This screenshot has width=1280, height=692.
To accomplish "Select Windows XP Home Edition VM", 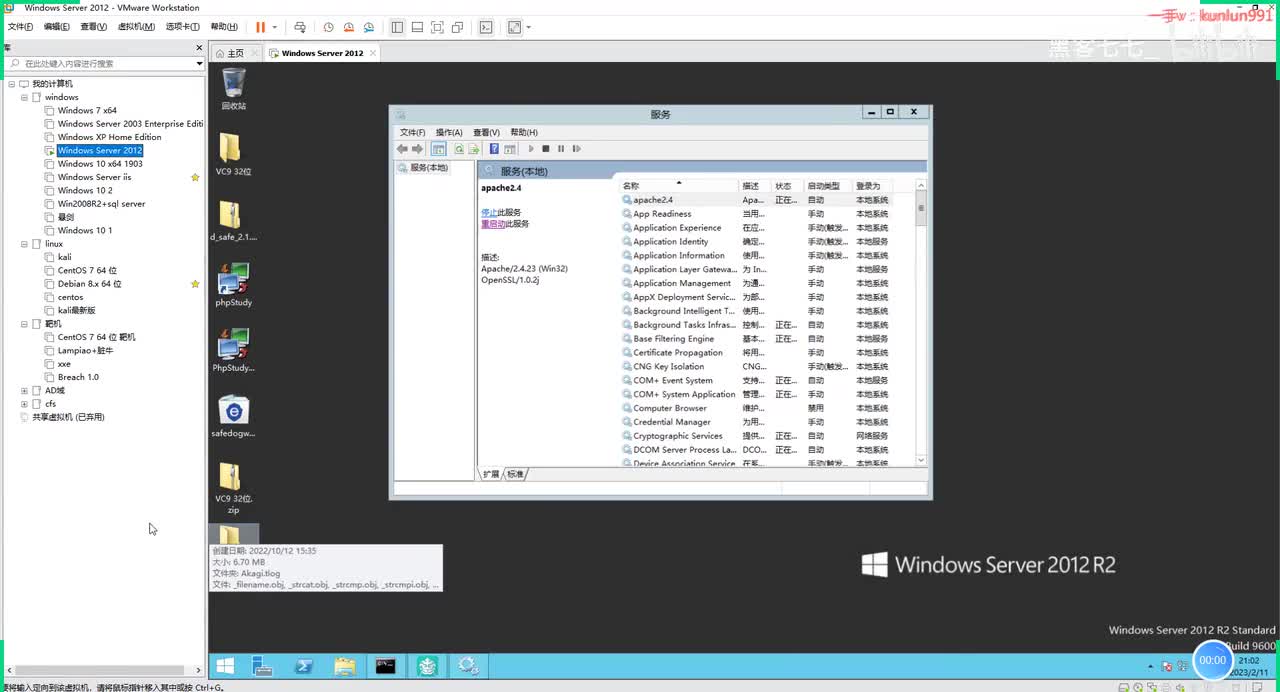I will click(109, 137).
